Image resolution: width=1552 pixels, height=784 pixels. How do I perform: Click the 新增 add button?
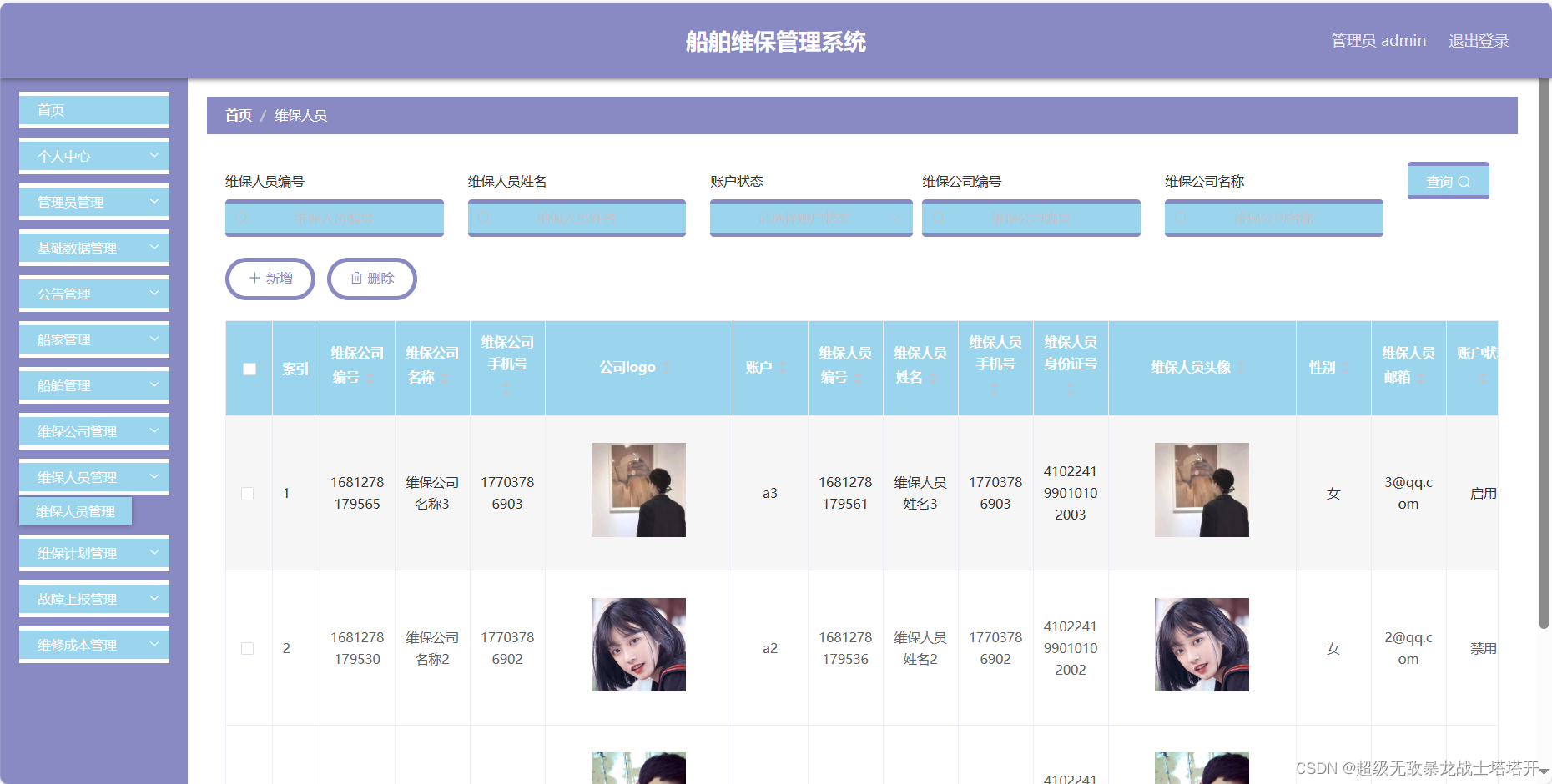(x=270, y=279)
